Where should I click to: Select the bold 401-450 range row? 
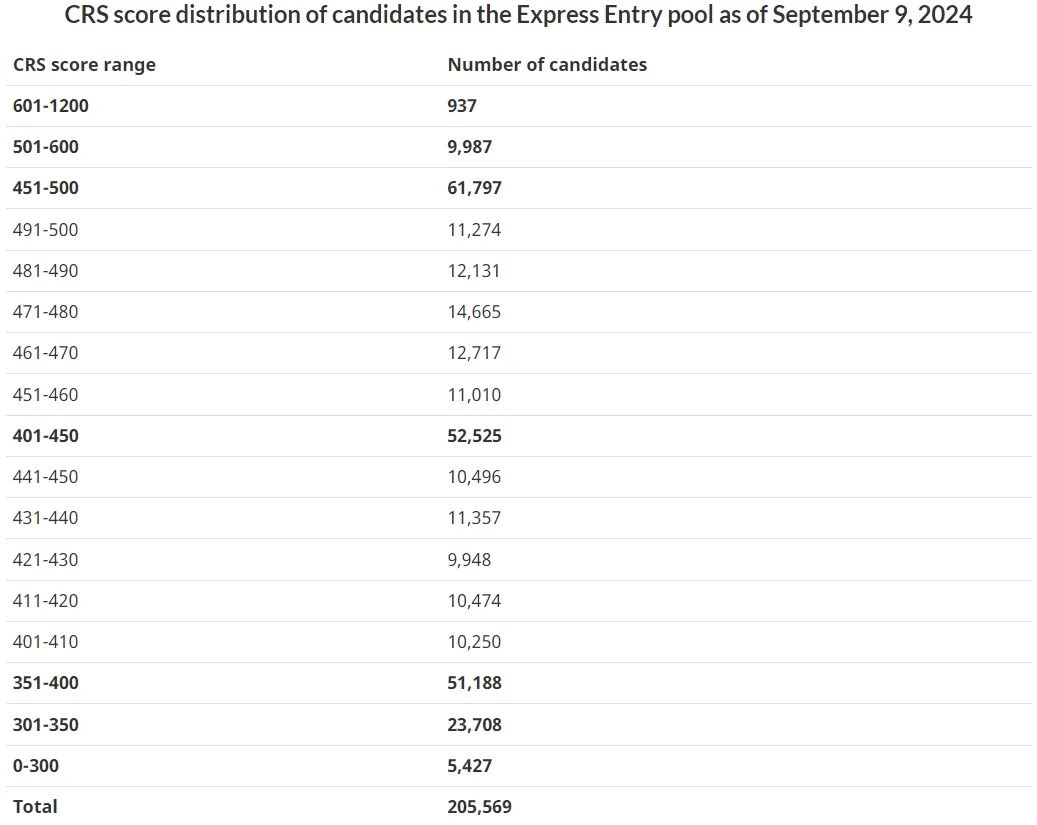click(46, 436)
